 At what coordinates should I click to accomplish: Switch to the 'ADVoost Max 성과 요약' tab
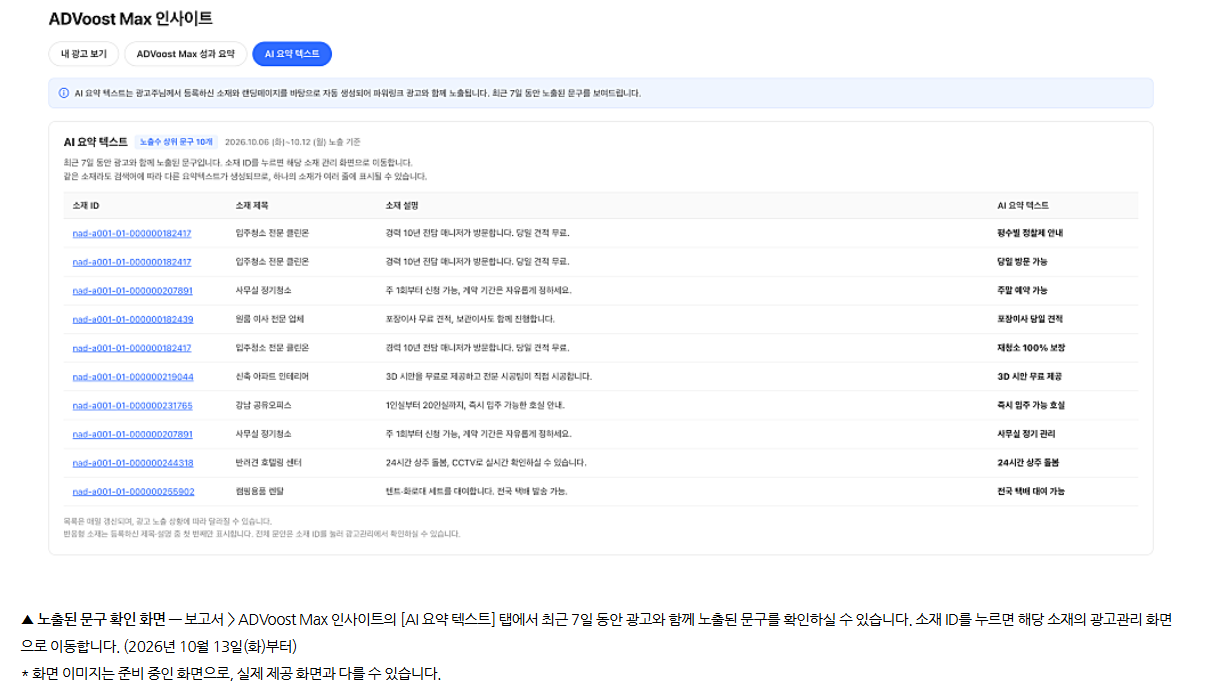coord(185,54)
